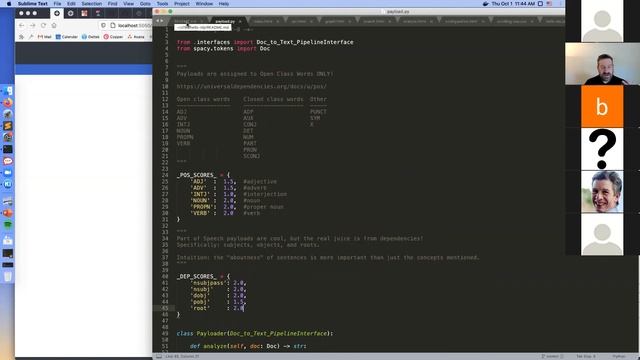Screen dimensions: 640x360
Task: Open Sublime Text from the dock
Action: coord(8,126)
